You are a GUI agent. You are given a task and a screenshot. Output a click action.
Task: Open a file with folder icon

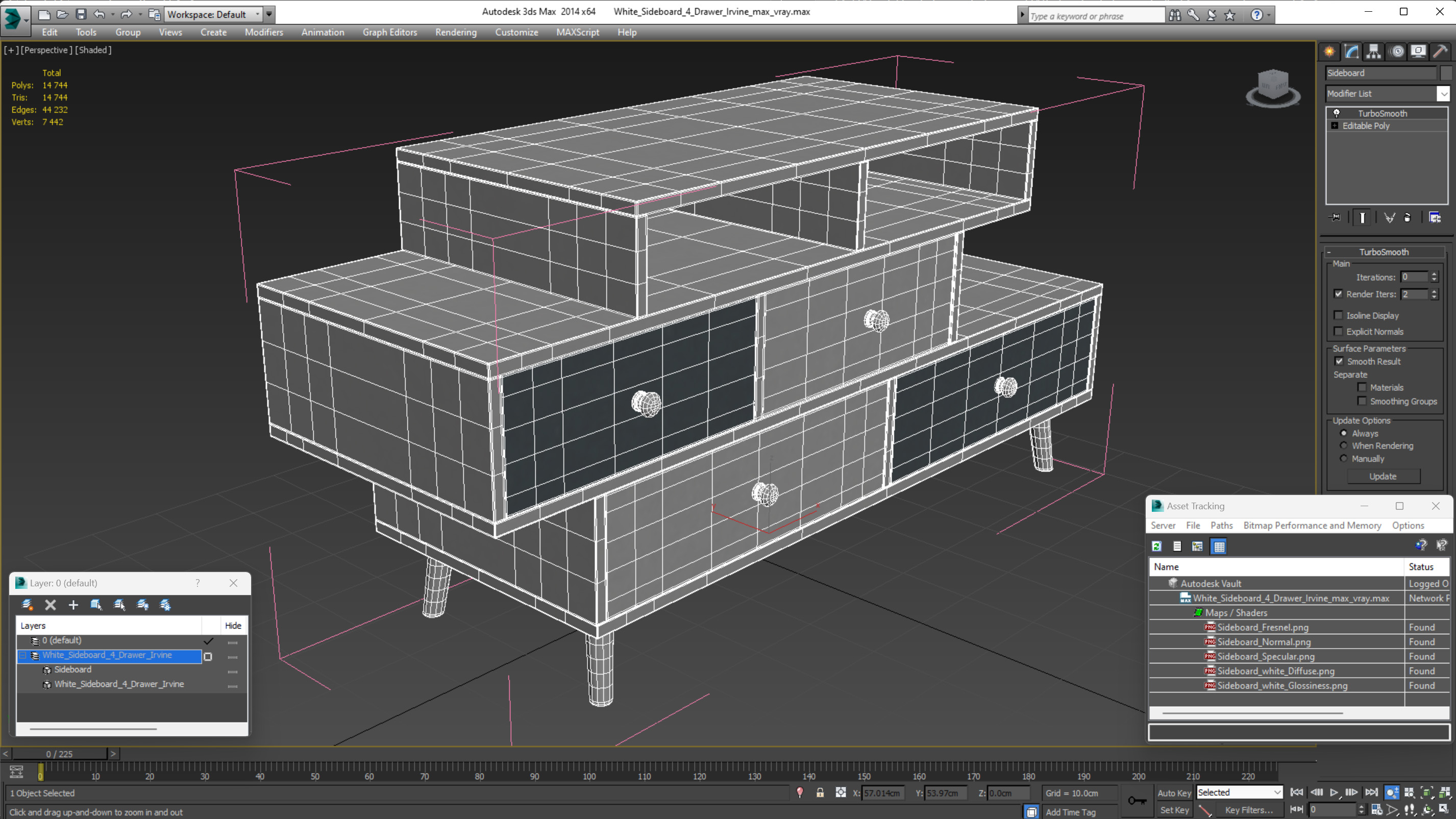(x=62, y=14)
